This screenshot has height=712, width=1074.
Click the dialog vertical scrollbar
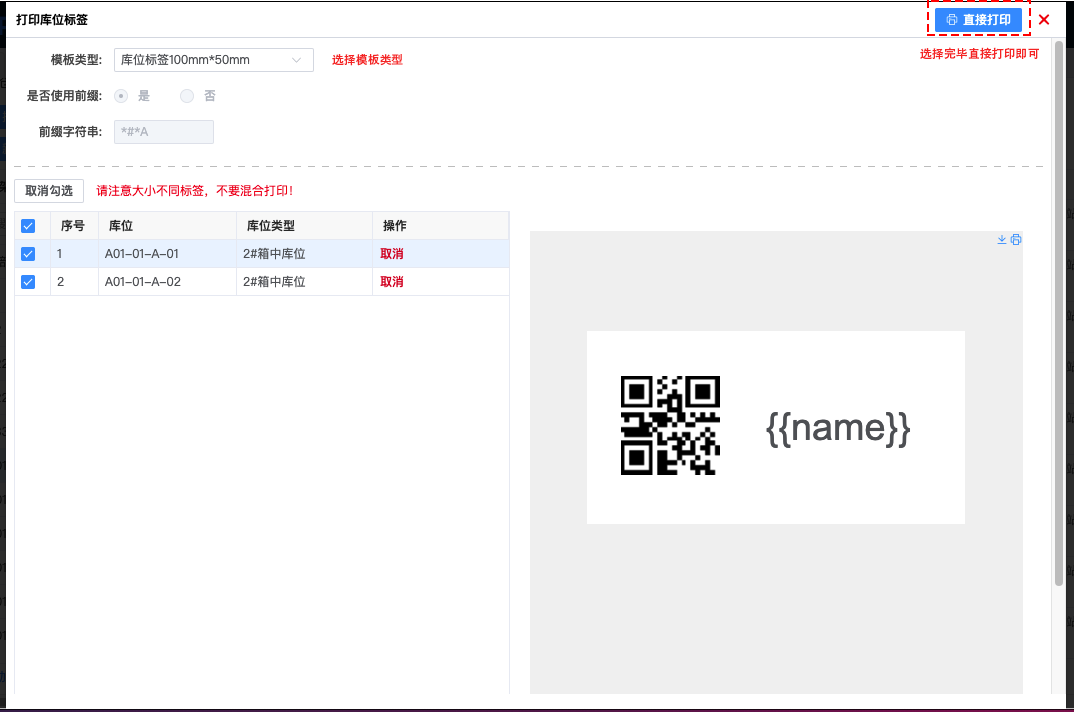[x=1058, y=313]
